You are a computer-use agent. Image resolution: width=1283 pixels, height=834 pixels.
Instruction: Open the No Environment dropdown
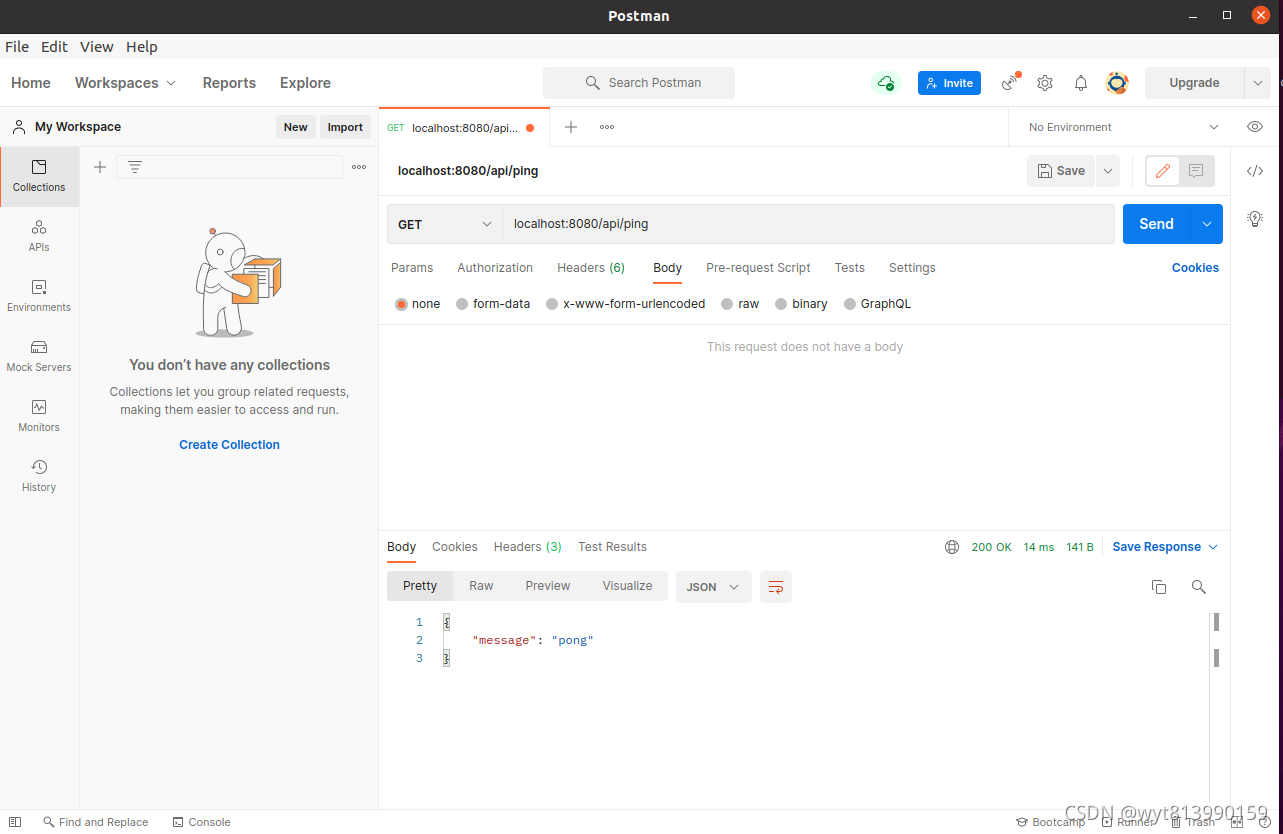click(x=1120, y=127)
